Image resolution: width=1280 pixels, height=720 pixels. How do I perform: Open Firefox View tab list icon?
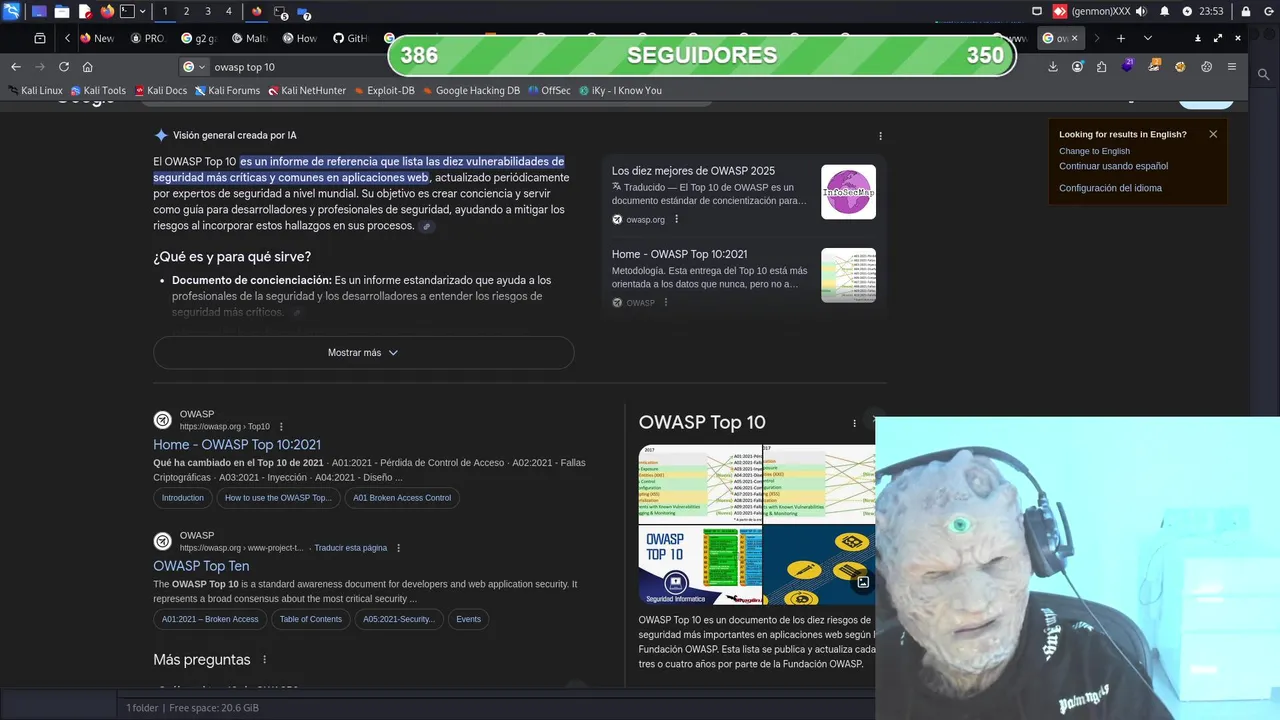(x=40, y=38)
